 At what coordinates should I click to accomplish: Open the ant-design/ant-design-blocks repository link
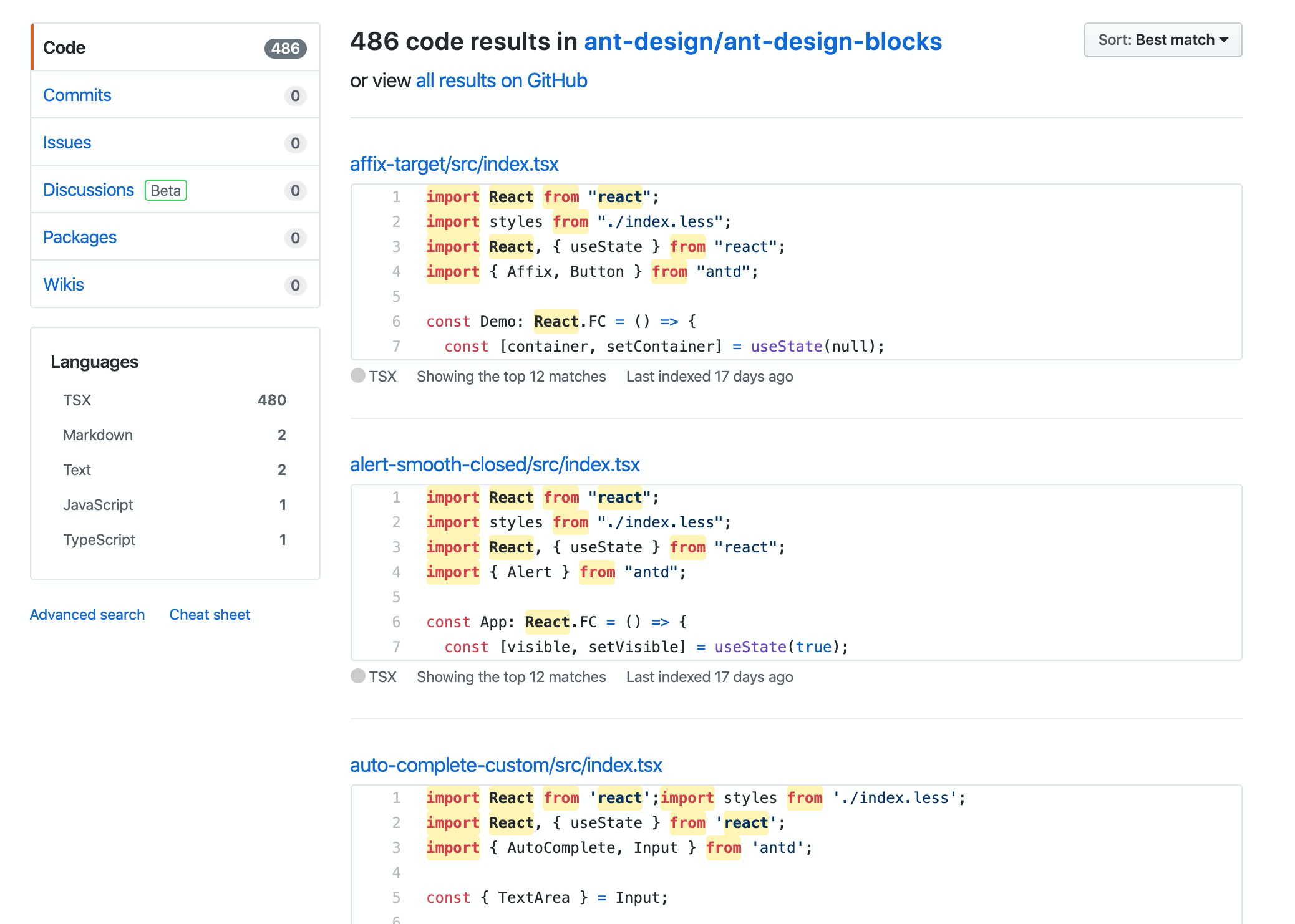pos(762,42)
